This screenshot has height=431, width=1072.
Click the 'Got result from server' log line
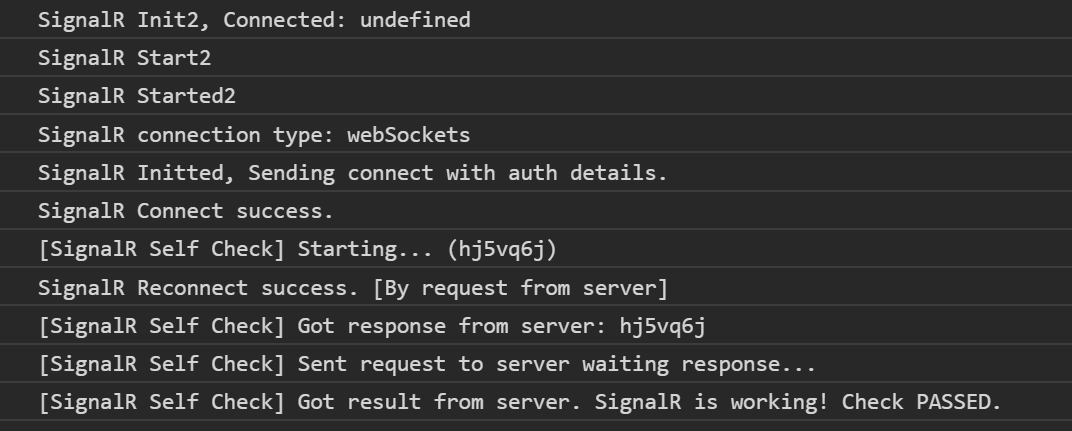click(x=520, y=403)
